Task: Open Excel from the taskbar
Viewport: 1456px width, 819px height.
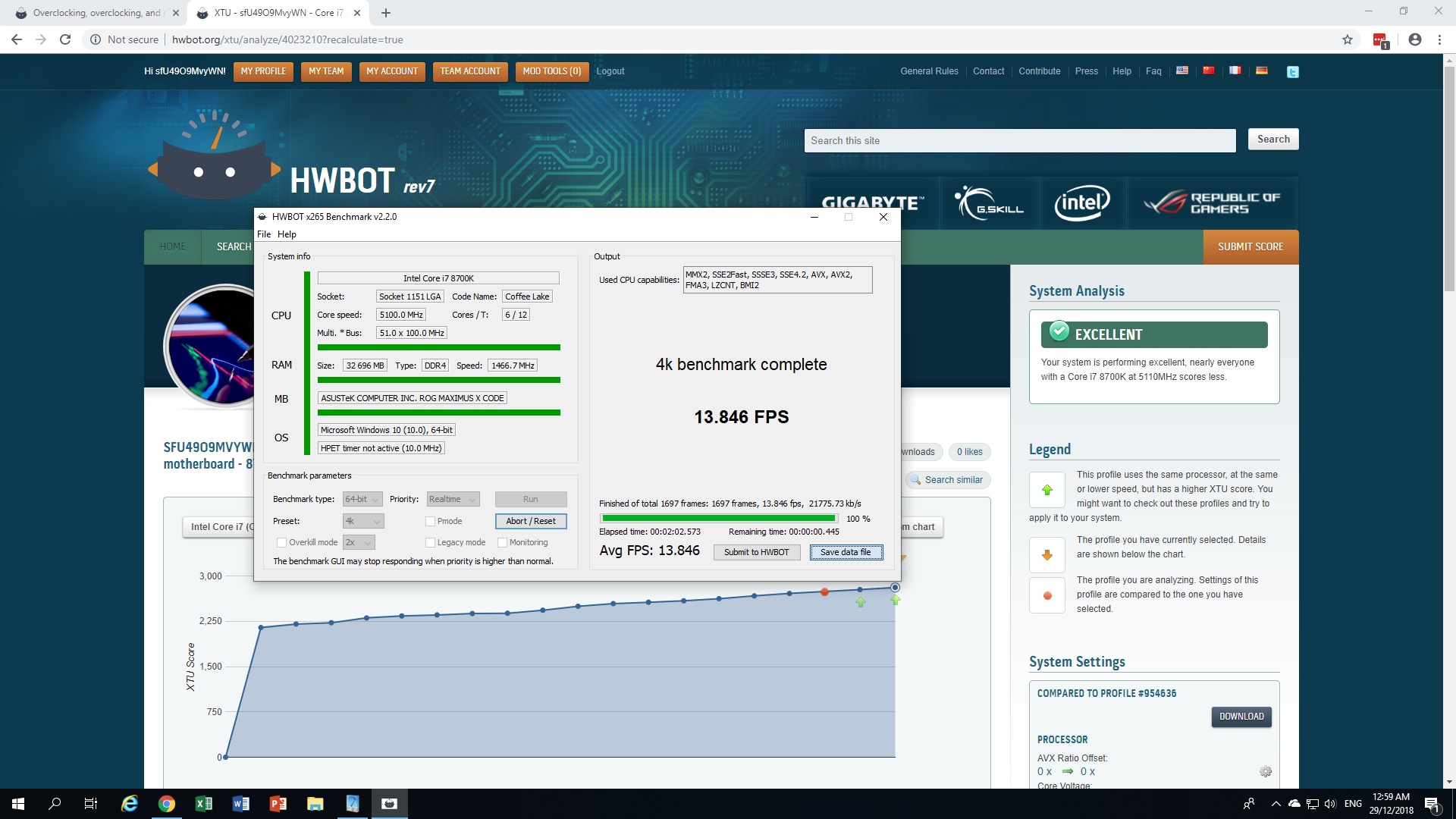Action: click(x=204, y=804)
